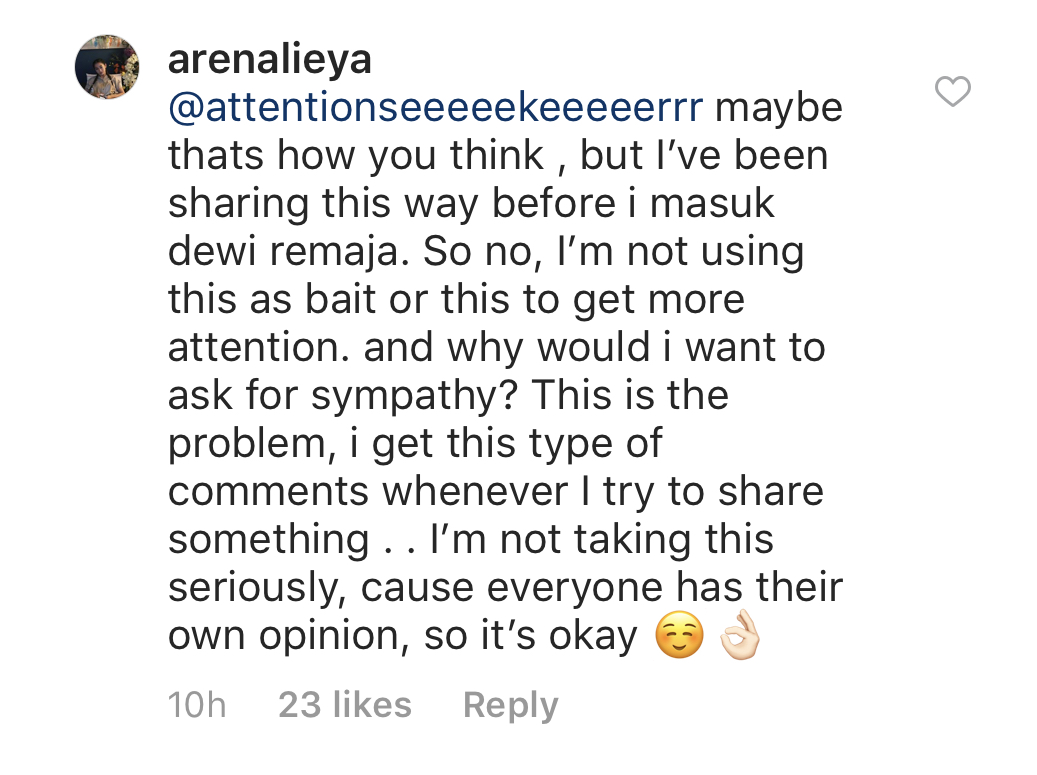This screenshot has width=1037, height=775.
Task: Click the word "something" in the comment
Action: point(268,540)
